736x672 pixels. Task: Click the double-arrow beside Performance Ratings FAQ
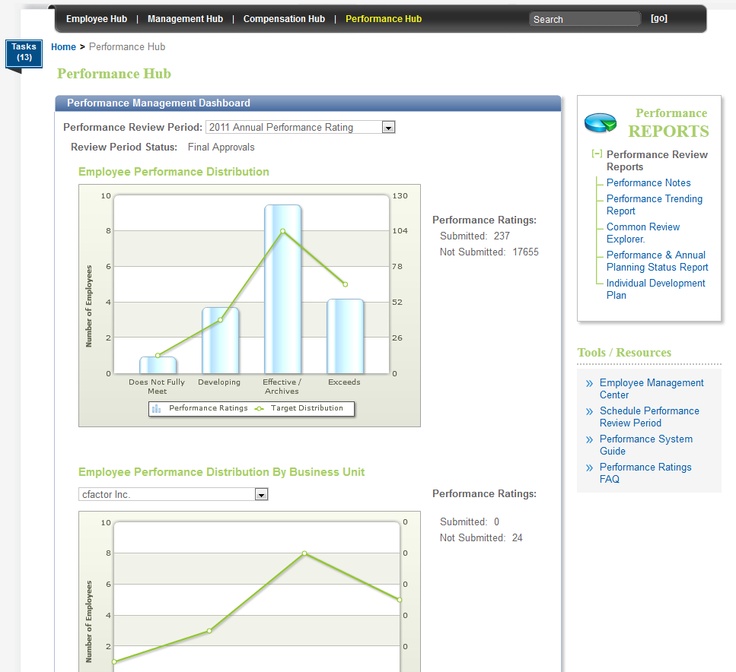[x=589, y=468]
